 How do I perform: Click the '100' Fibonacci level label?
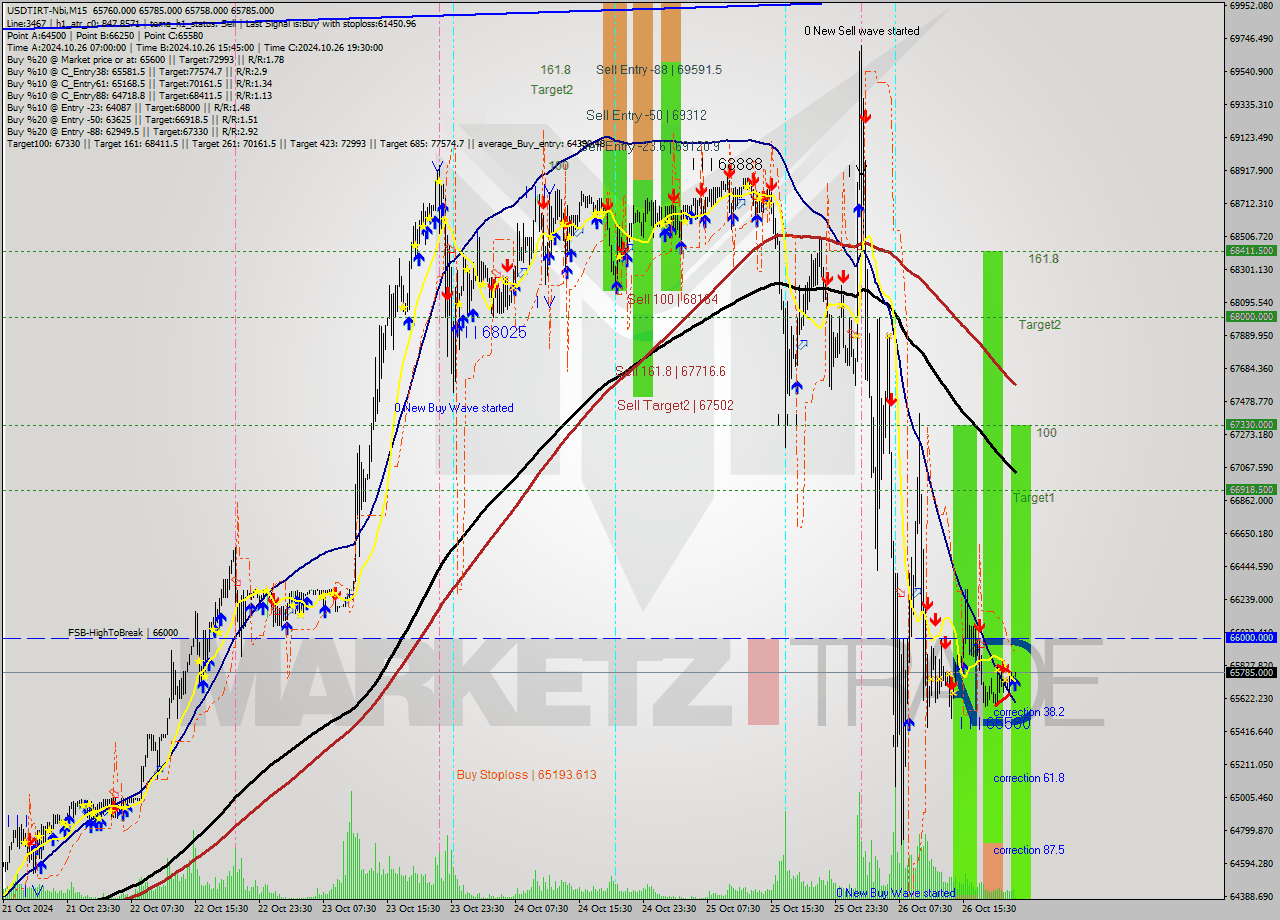point(1046,433)
